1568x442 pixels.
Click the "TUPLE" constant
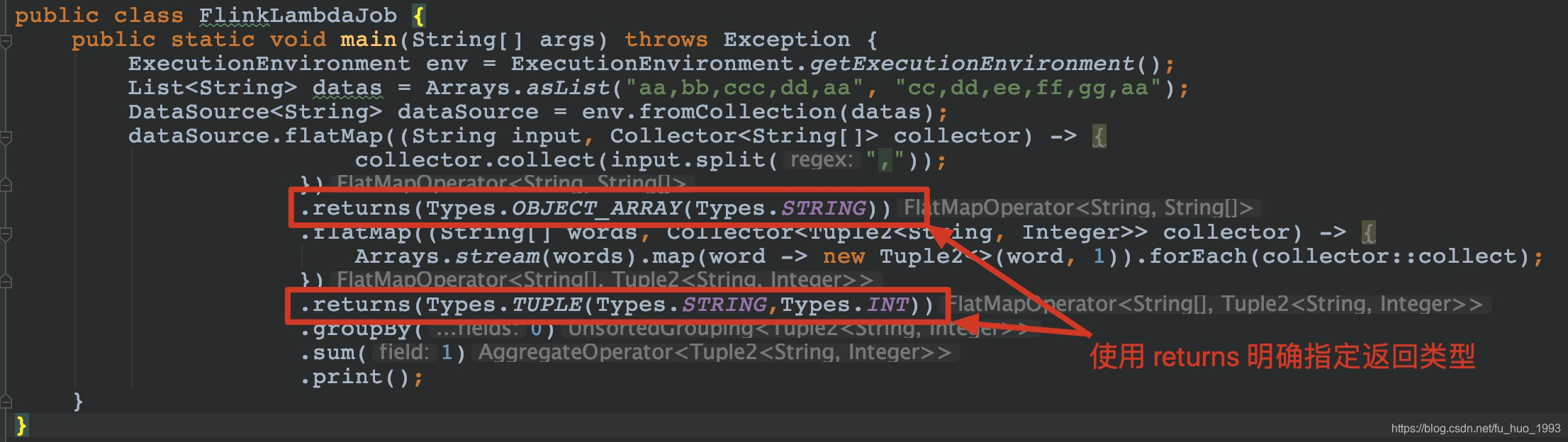(547, 305)
